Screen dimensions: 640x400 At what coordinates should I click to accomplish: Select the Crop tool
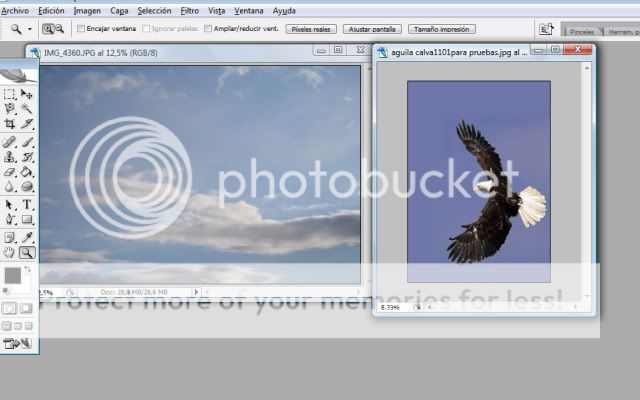click(9, 123)
